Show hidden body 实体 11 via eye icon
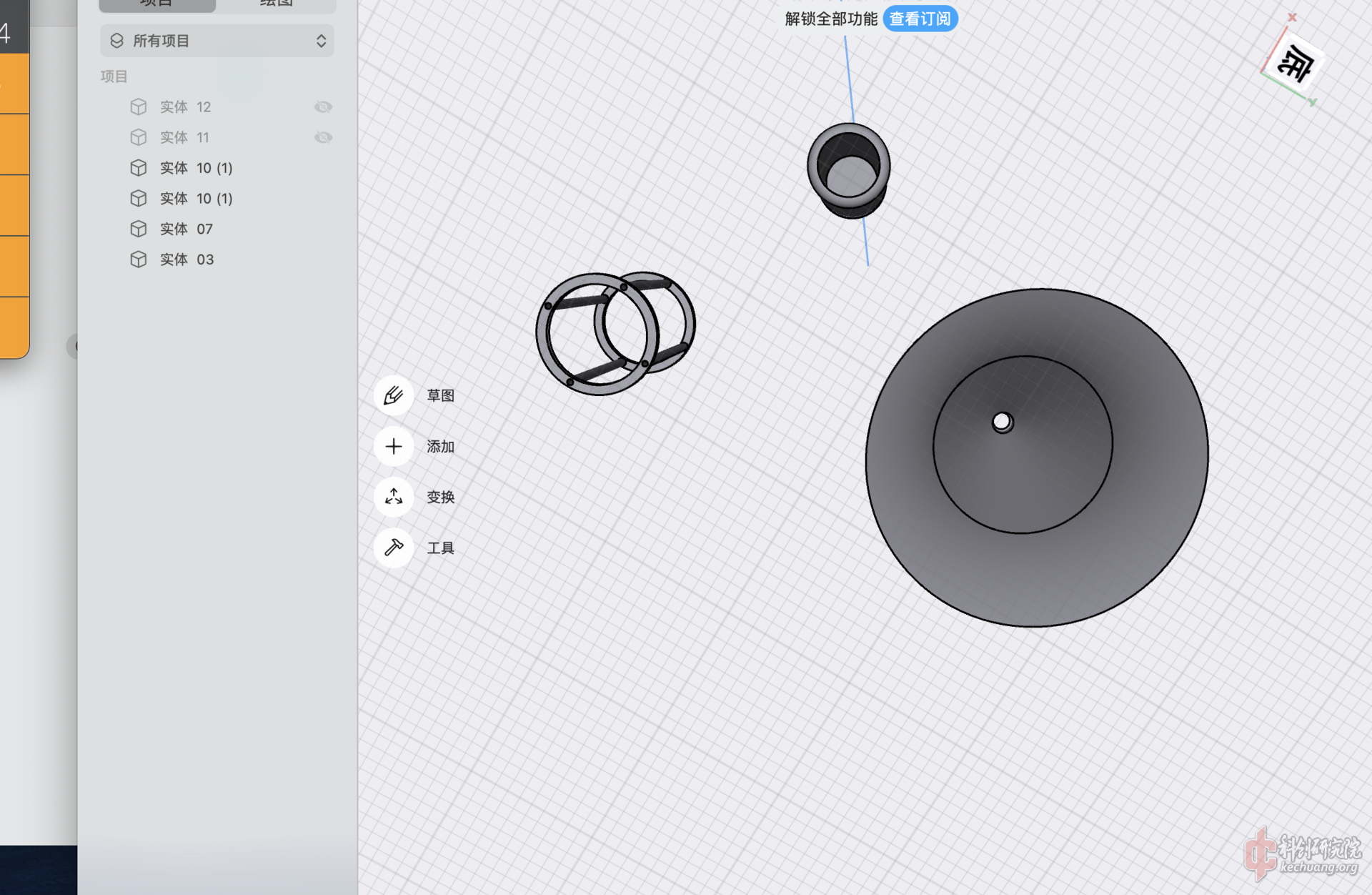Image resolution: width=1372 pixels, height=895 pixels. [323, 137]
